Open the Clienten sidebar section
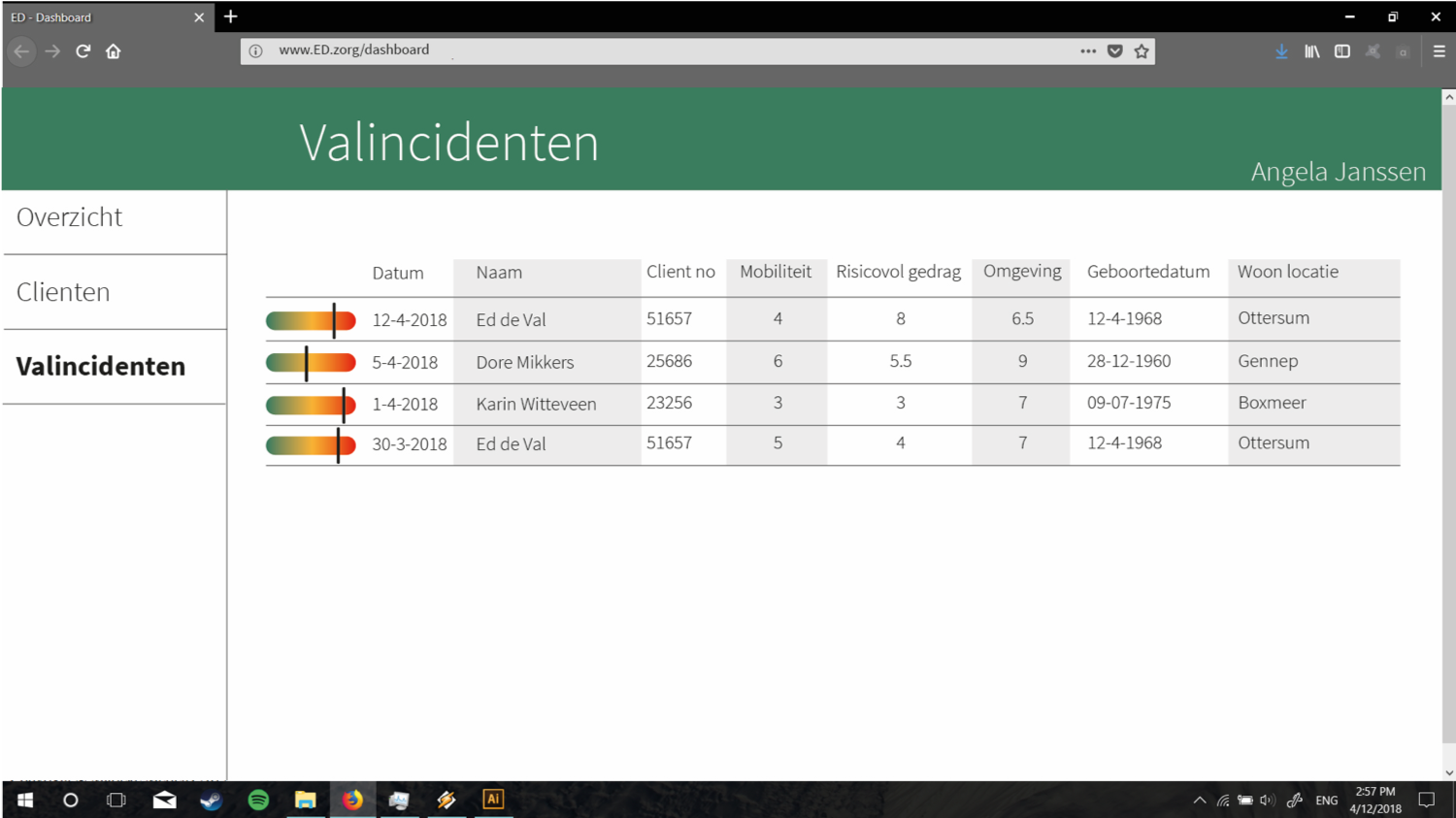Viewport: 1456px width, 818px height. pos(115,292)
